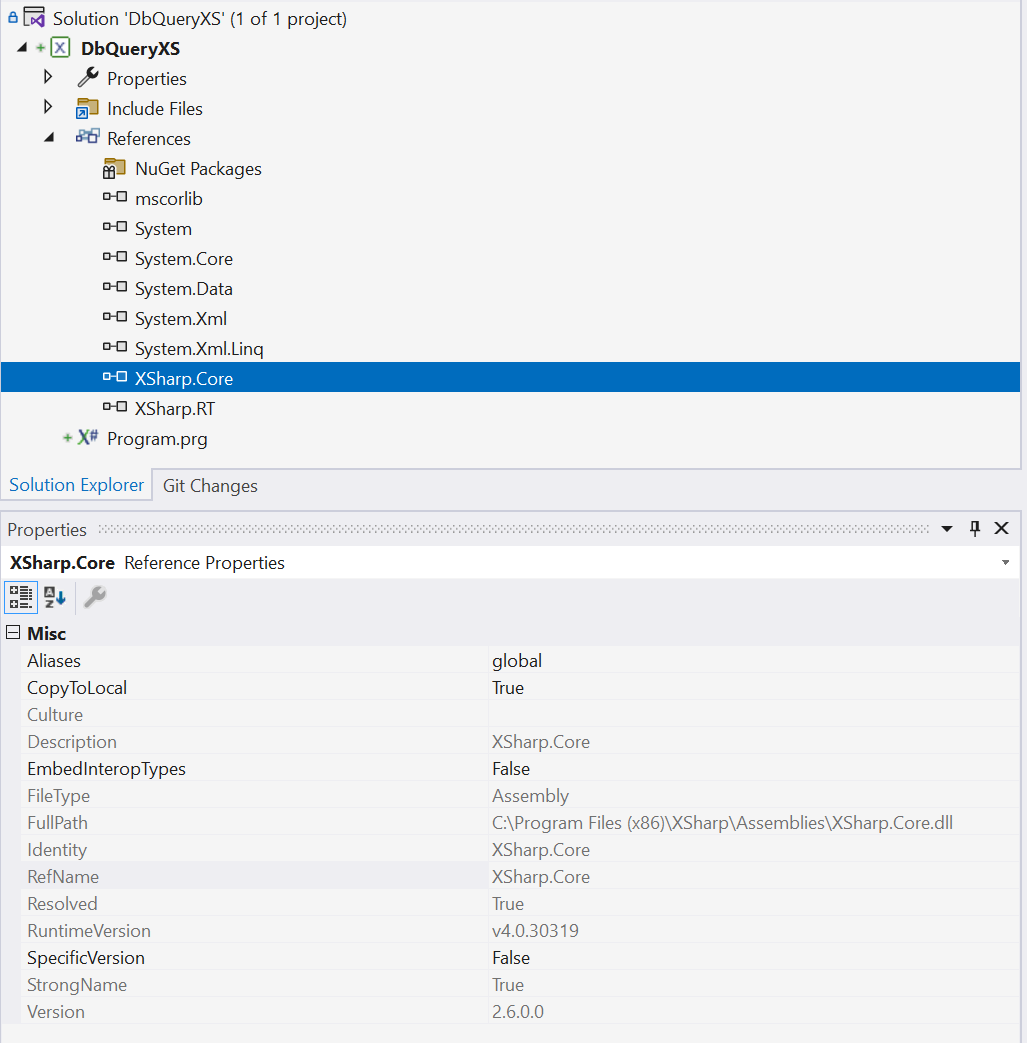
Task: Collapse the References node
Action: coord(49,138)
